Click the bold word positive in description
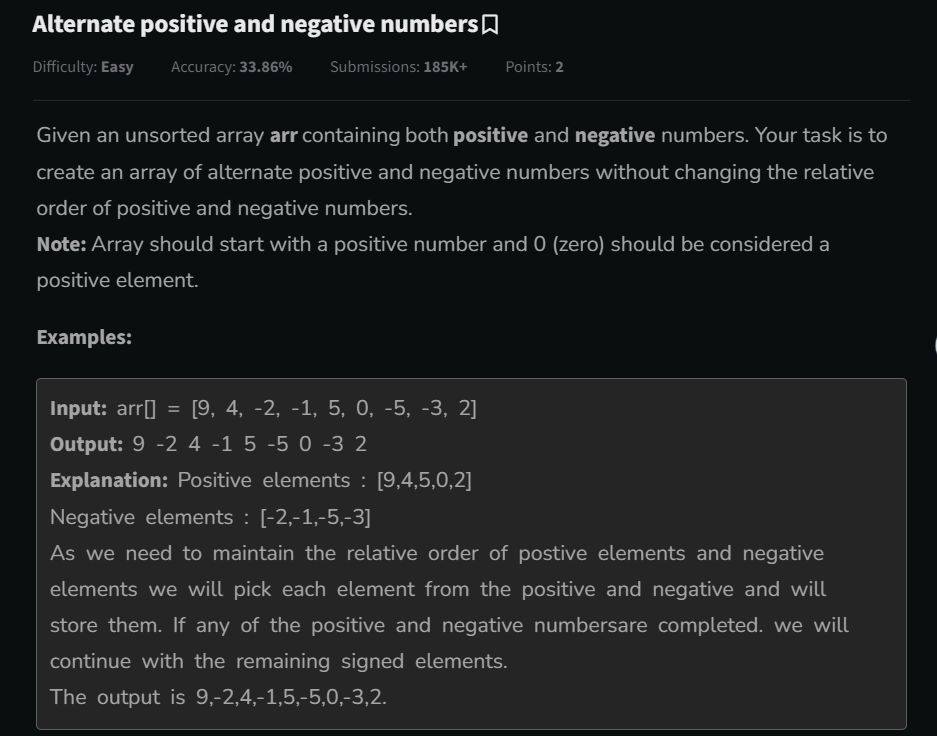 click(491, 135)
